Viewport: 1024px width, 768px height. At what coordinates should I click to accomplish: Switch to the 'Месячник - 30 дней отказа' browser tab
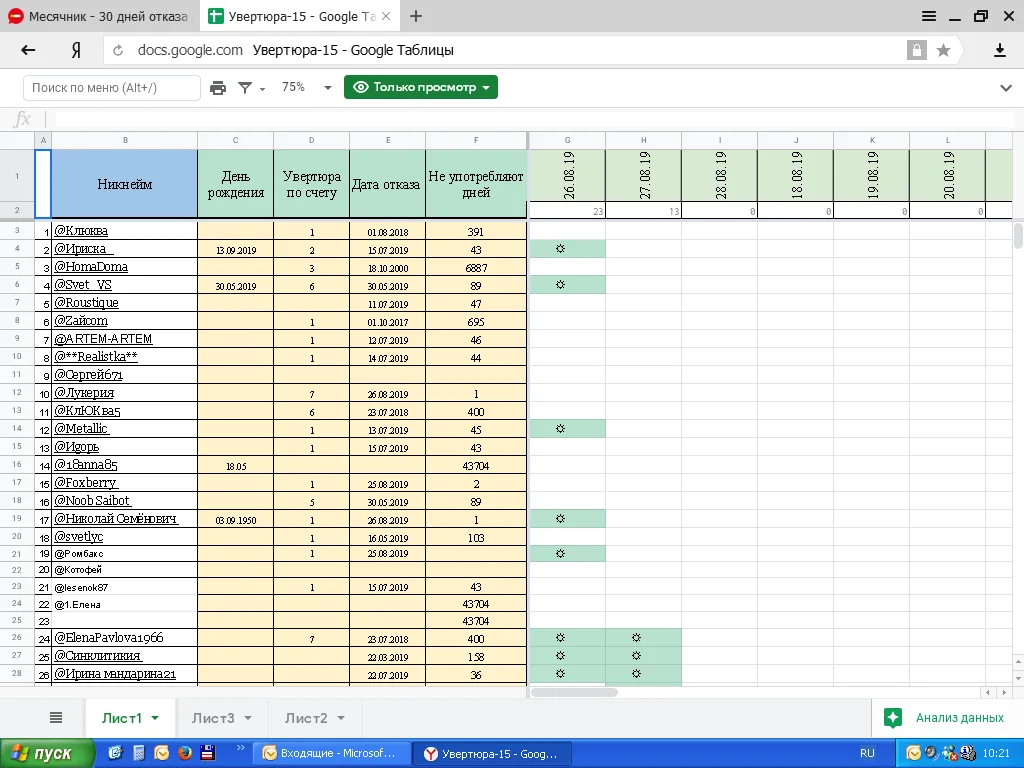coord(98,16)
